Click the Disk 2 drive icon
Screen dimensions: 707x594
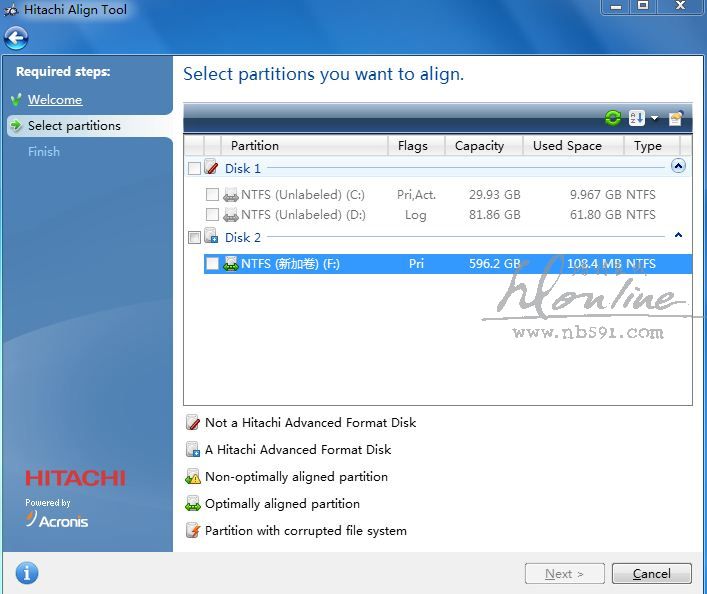point(211,236)
